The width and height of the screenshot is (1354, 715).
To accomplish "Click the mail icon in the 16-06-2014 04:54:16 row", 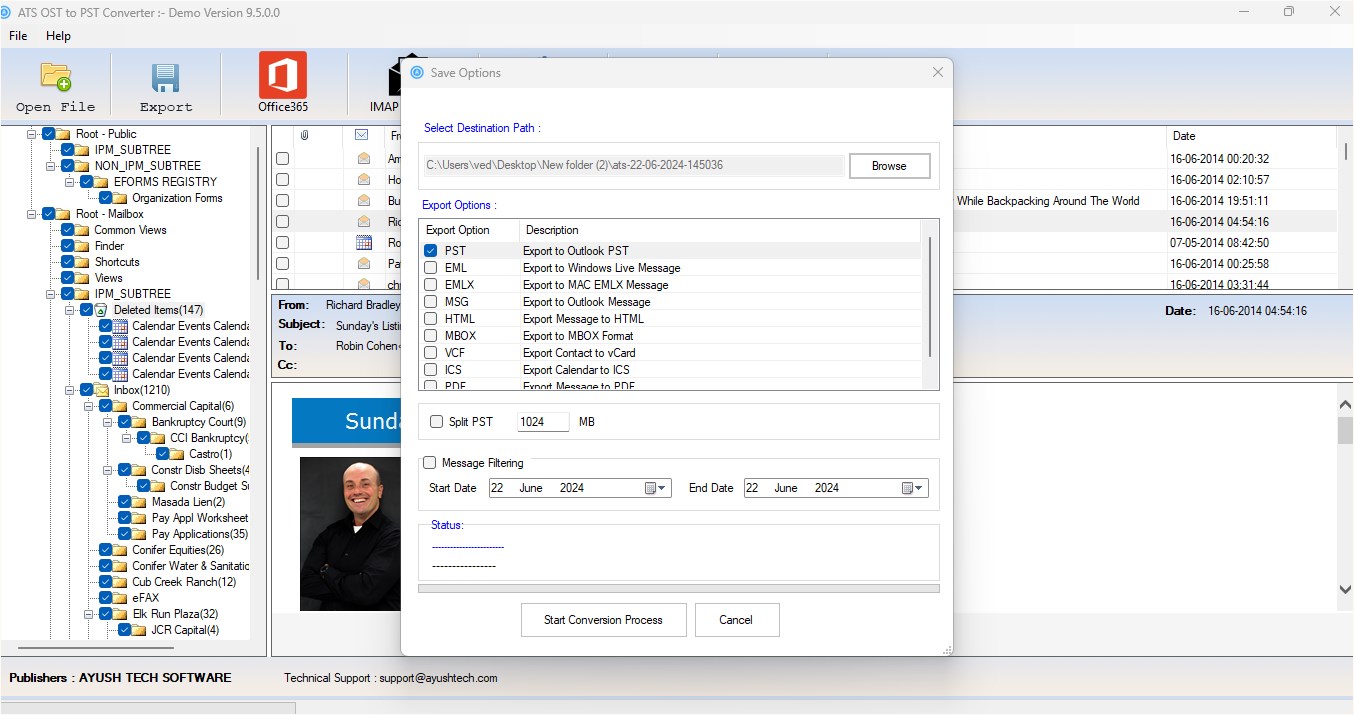I will click(x=364, y=221).
